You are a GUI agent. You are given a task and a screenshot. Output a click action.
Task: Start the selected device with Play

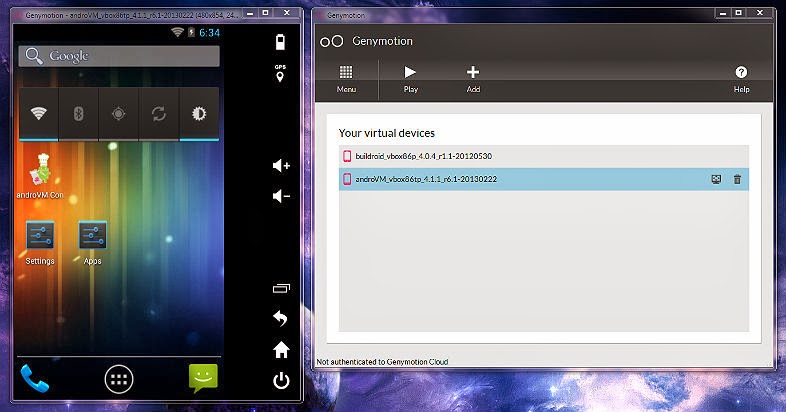click(x=410, y=79)
